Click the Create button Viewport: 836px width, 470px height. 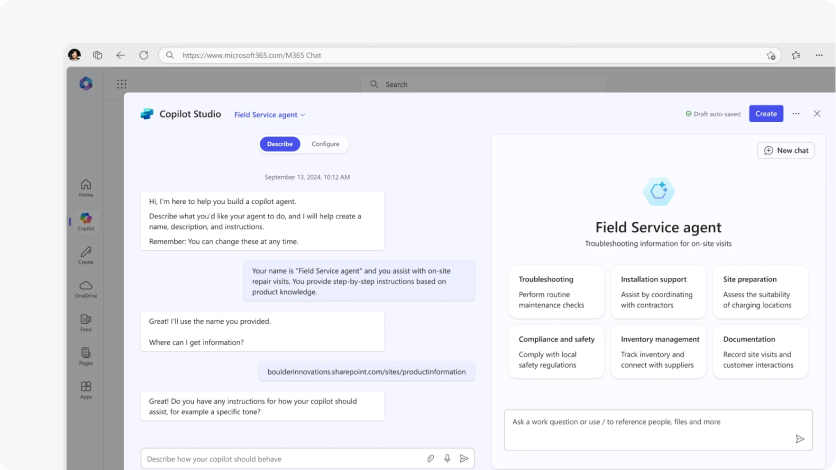coord(766,114)
